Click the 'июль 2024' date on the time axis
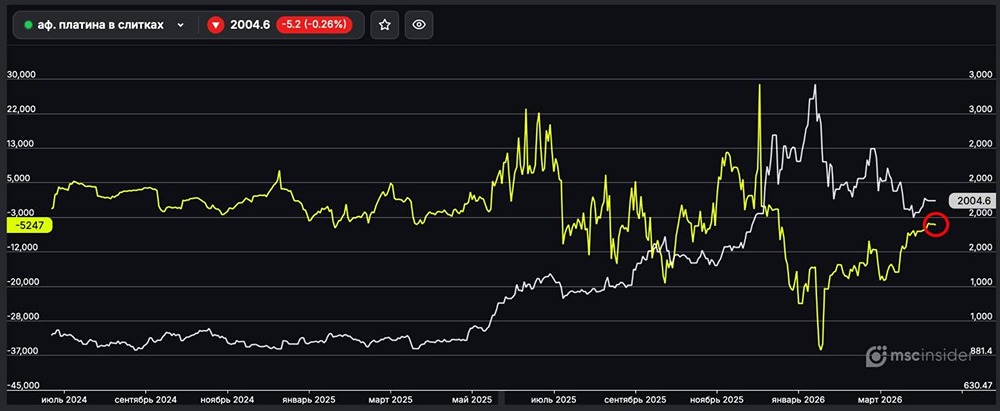The height and width of the screenshot is (411, 1000). coord(62,399)
